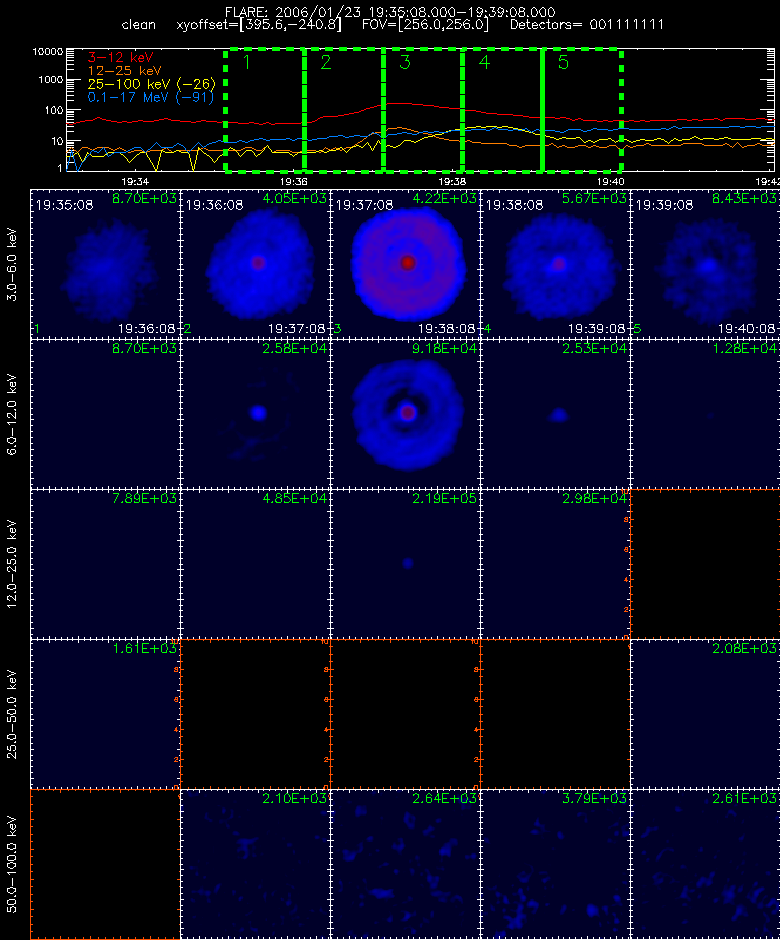Click the 2.08E+03 peak value
780x940 pixels.
[744, 648]
